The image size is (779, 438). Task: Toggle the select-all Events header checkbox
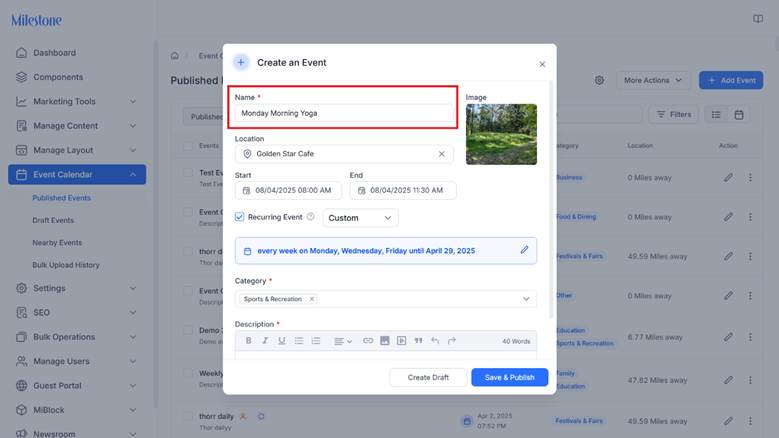coord(188,146)
